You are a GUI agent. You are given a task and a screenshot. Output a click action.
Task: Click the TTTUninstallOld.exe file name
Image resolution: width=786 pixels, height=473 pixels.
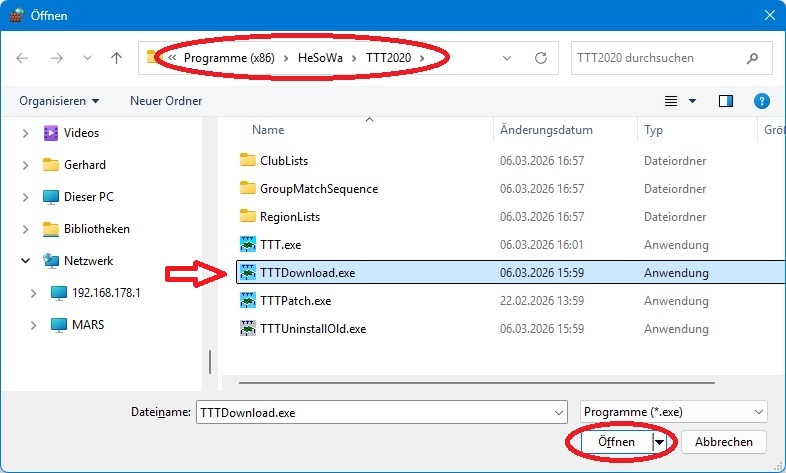point(313,329)
